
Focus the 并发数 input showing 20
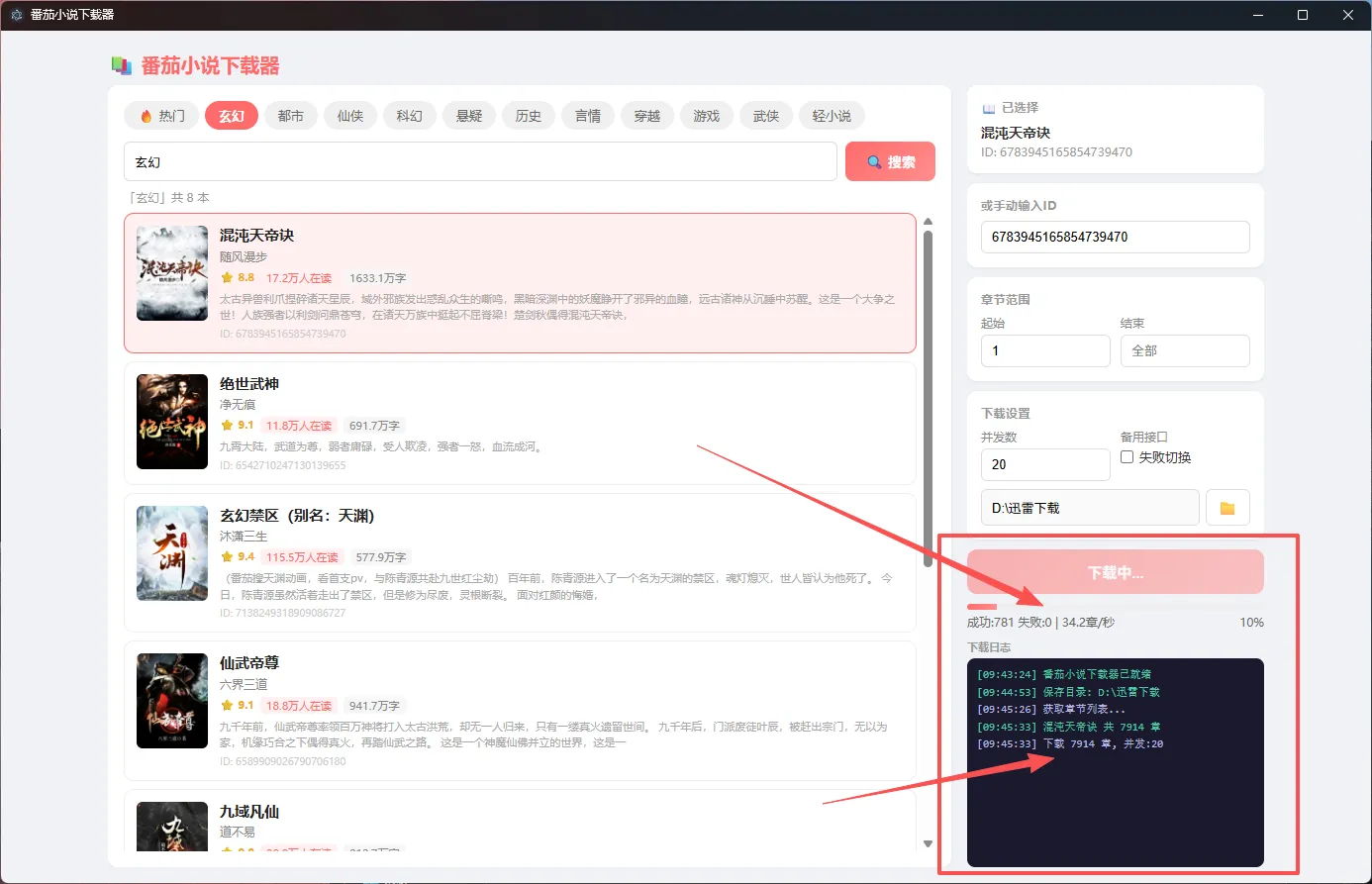tap(1045, 464)
